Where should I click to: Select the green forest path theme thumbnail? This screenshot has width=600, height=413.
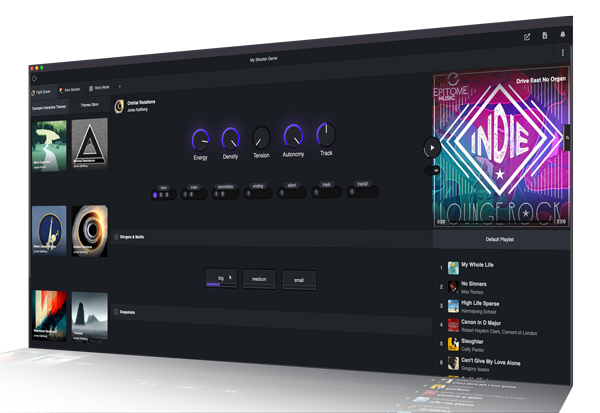click(49, 146)
